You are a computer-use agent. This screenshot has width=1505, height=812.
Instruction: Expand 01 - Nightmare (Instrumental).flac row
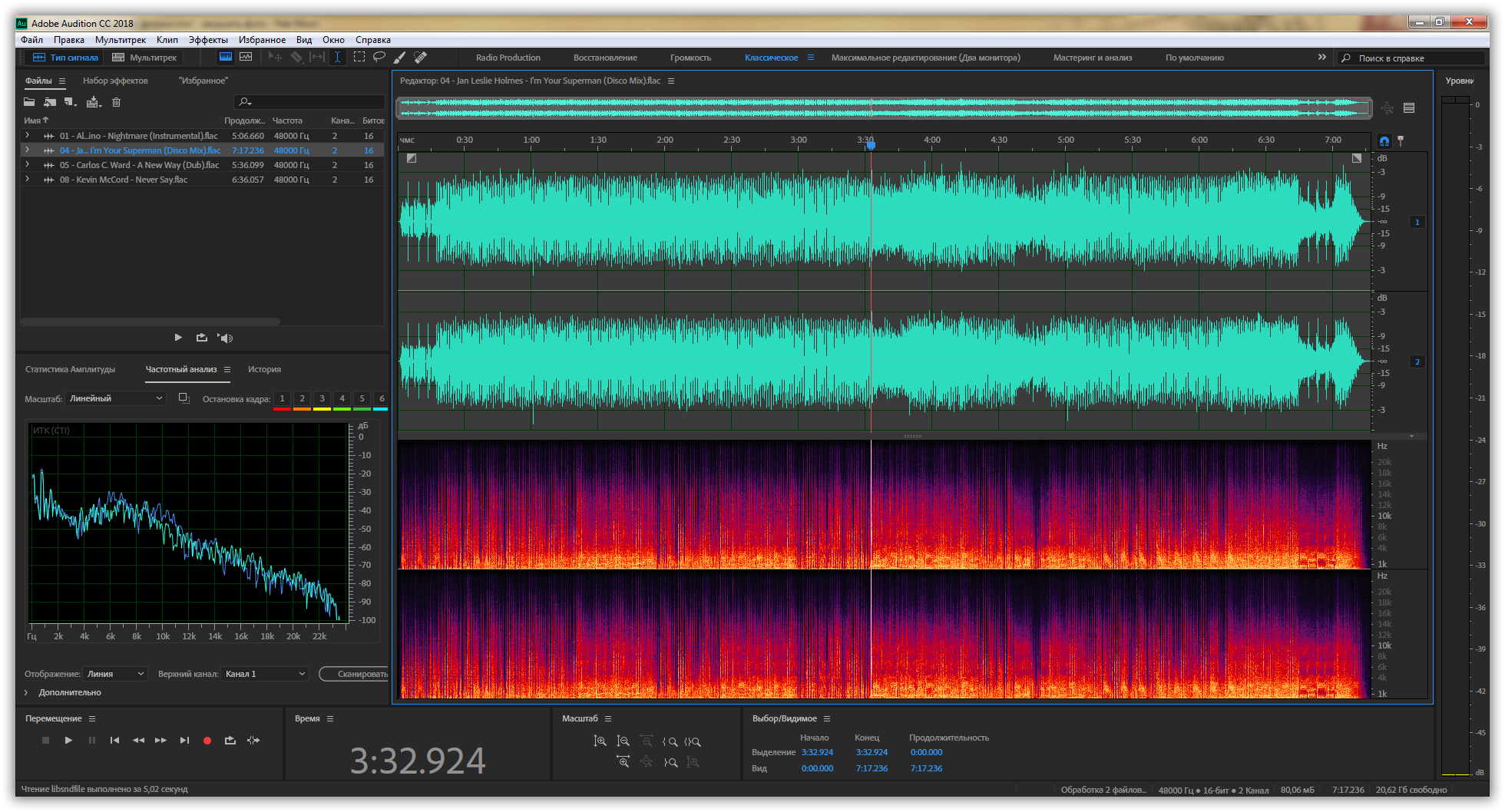[x=28, y=136]
